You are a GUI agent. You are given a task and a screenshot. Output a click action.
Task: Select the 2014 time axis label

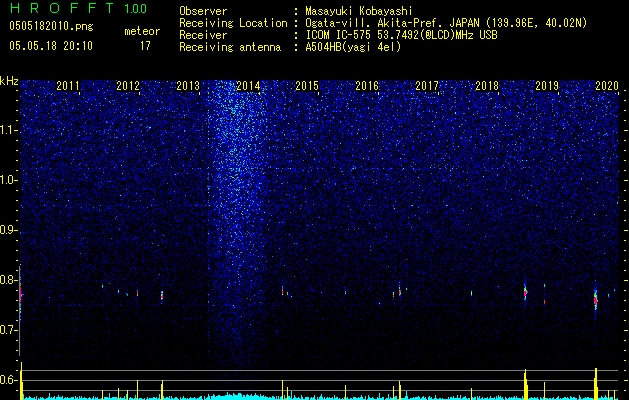(248, 85)
